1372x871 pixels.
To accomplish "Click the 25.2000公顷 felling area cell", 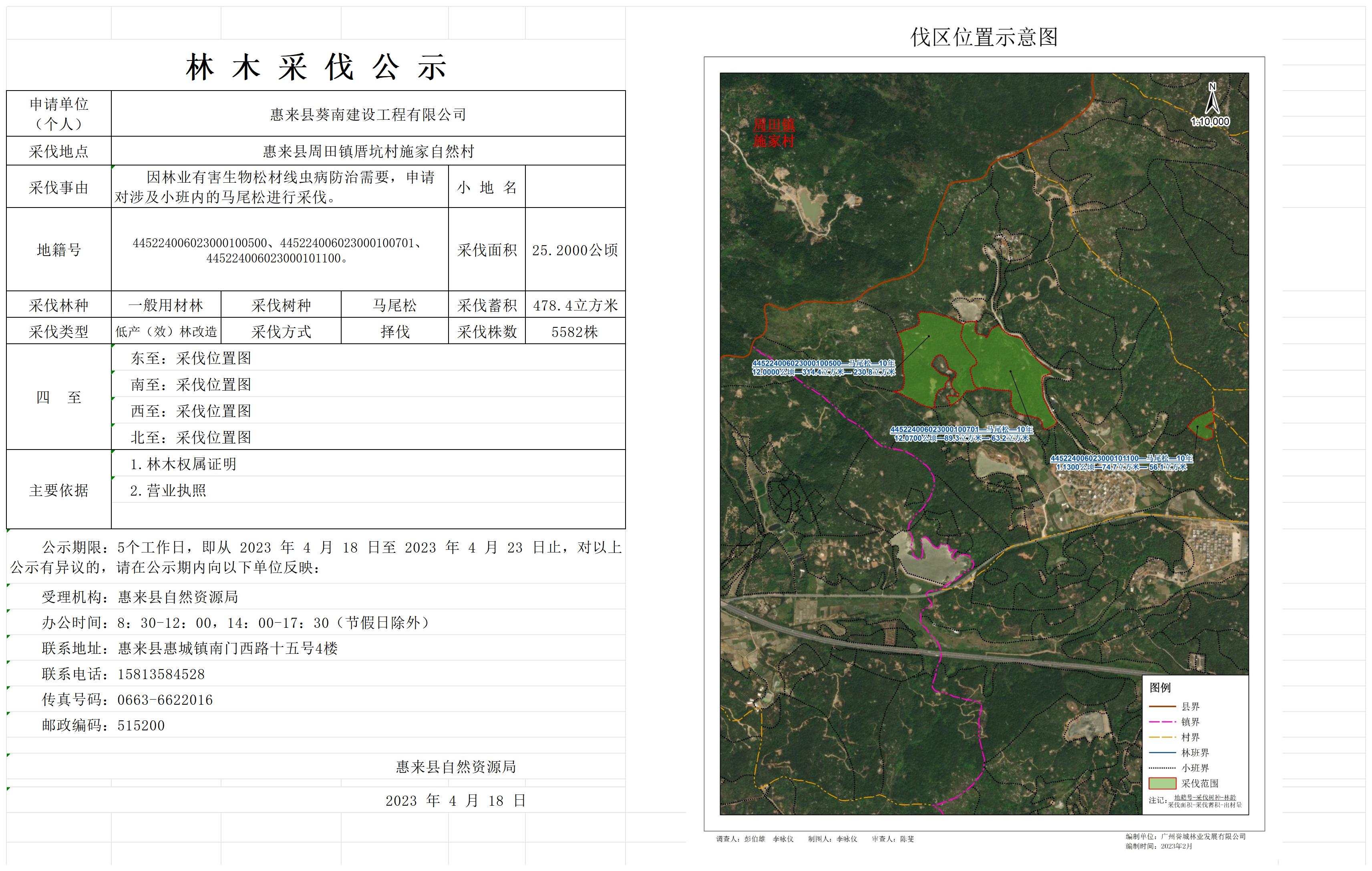I will pos(575,250).
